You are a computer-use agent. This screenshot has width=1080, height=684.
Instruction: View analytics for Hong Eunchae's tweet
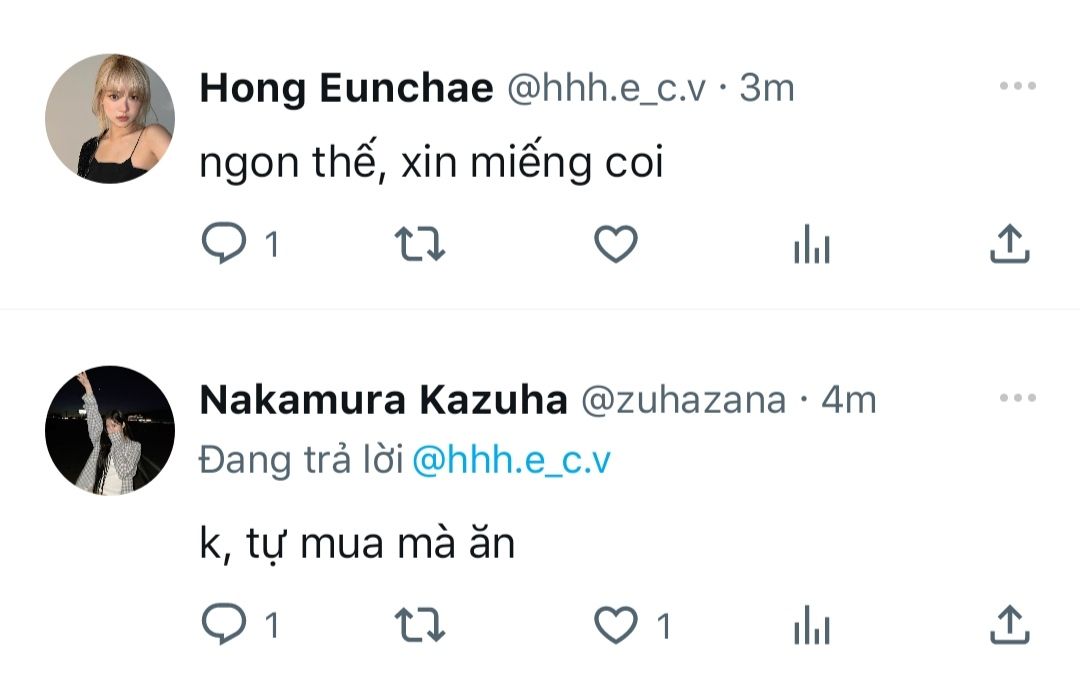tap(811, 245)
